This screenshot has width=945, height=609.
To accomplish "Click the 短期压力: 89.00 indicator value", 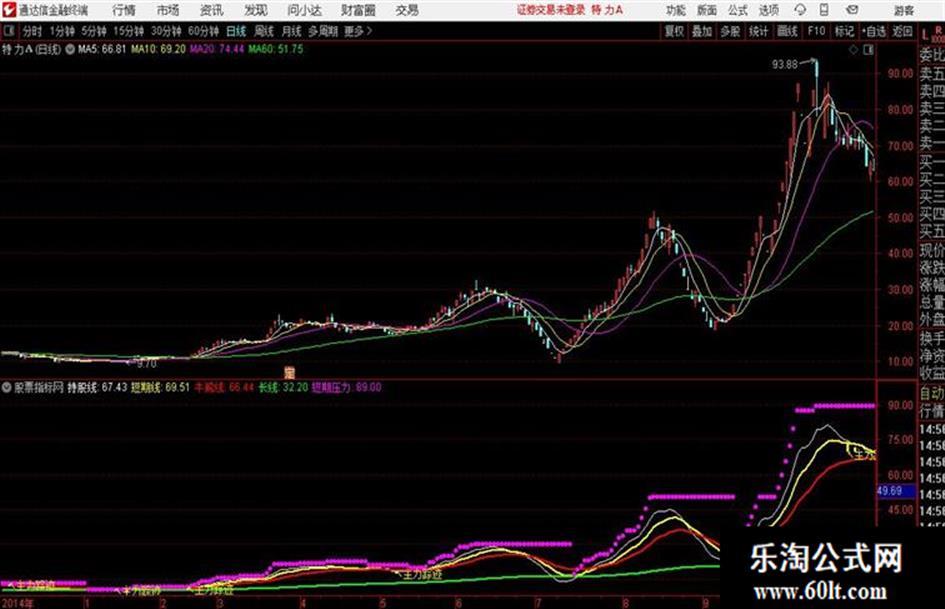I will 347,387.
